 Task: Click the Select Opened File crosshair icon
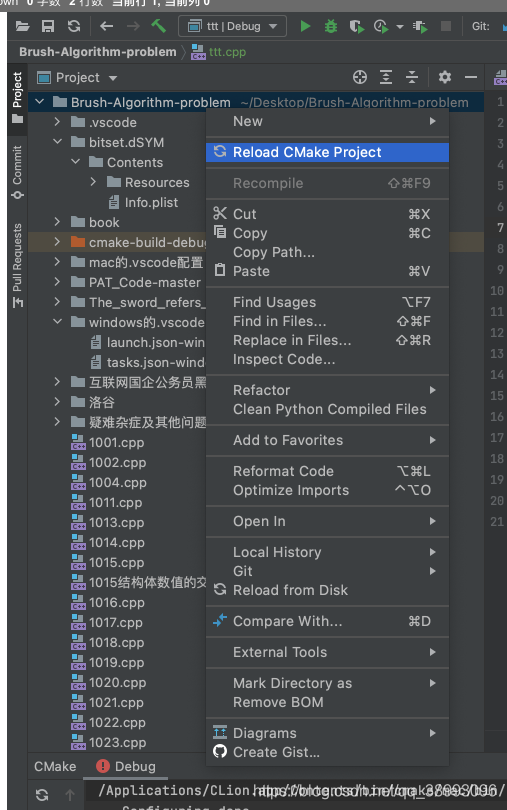click(x=360, y=77)
